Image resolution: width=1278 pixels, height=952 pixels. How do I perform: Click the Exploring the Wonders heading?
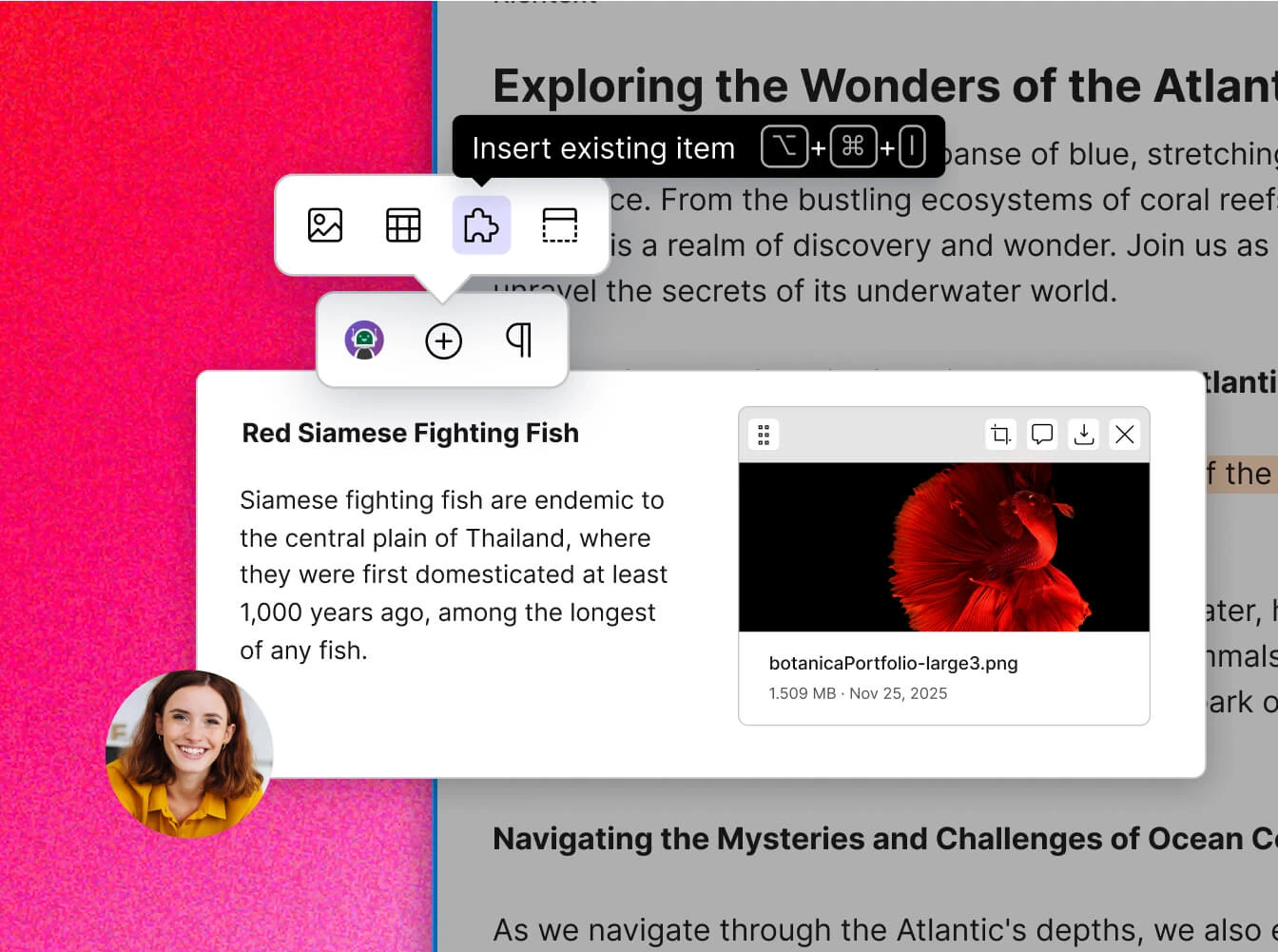coord(884,86)
